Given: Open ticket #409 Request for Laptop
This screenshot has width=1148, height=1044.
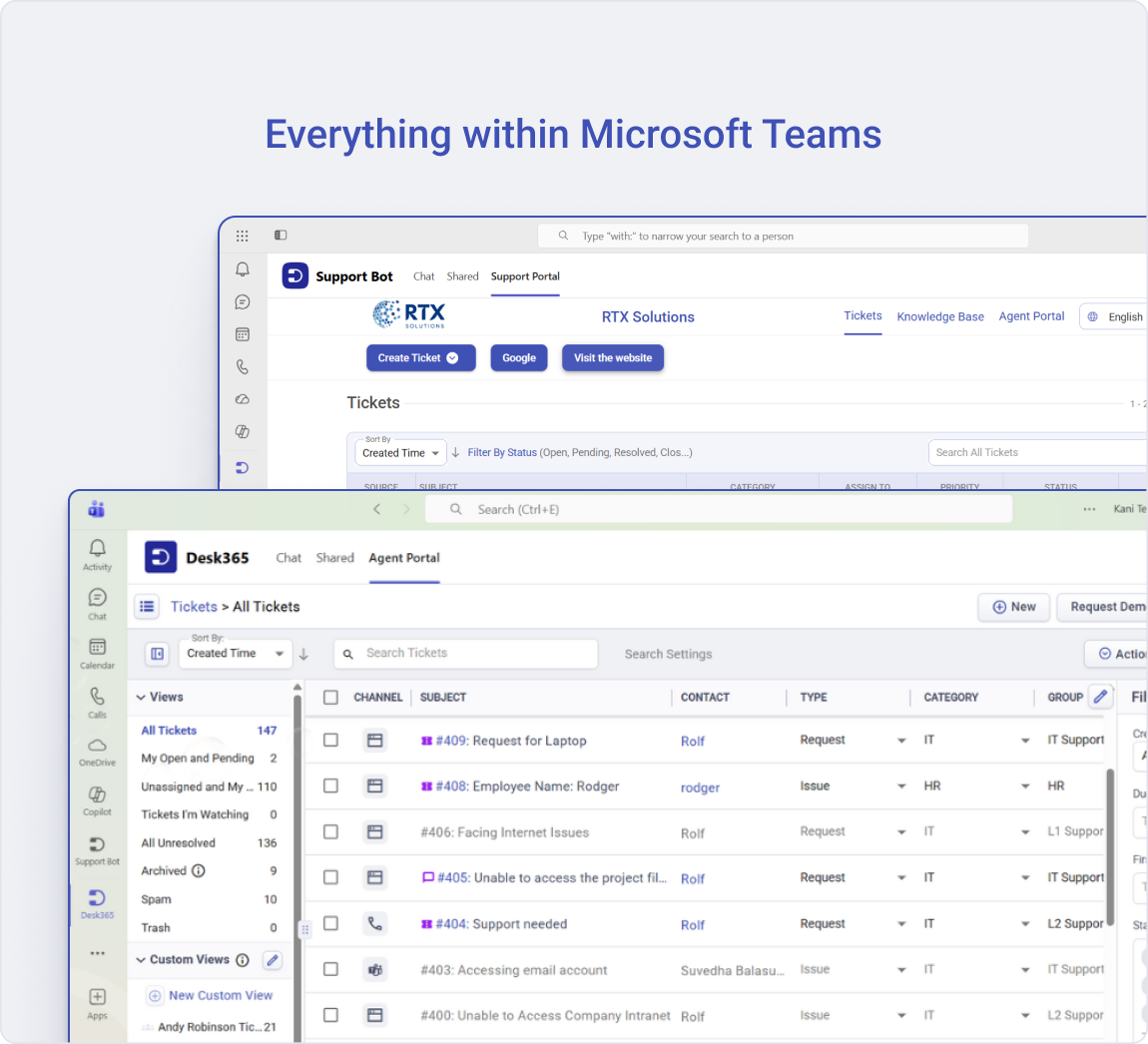Looking at the screenshot, I should tap(511, 741).
